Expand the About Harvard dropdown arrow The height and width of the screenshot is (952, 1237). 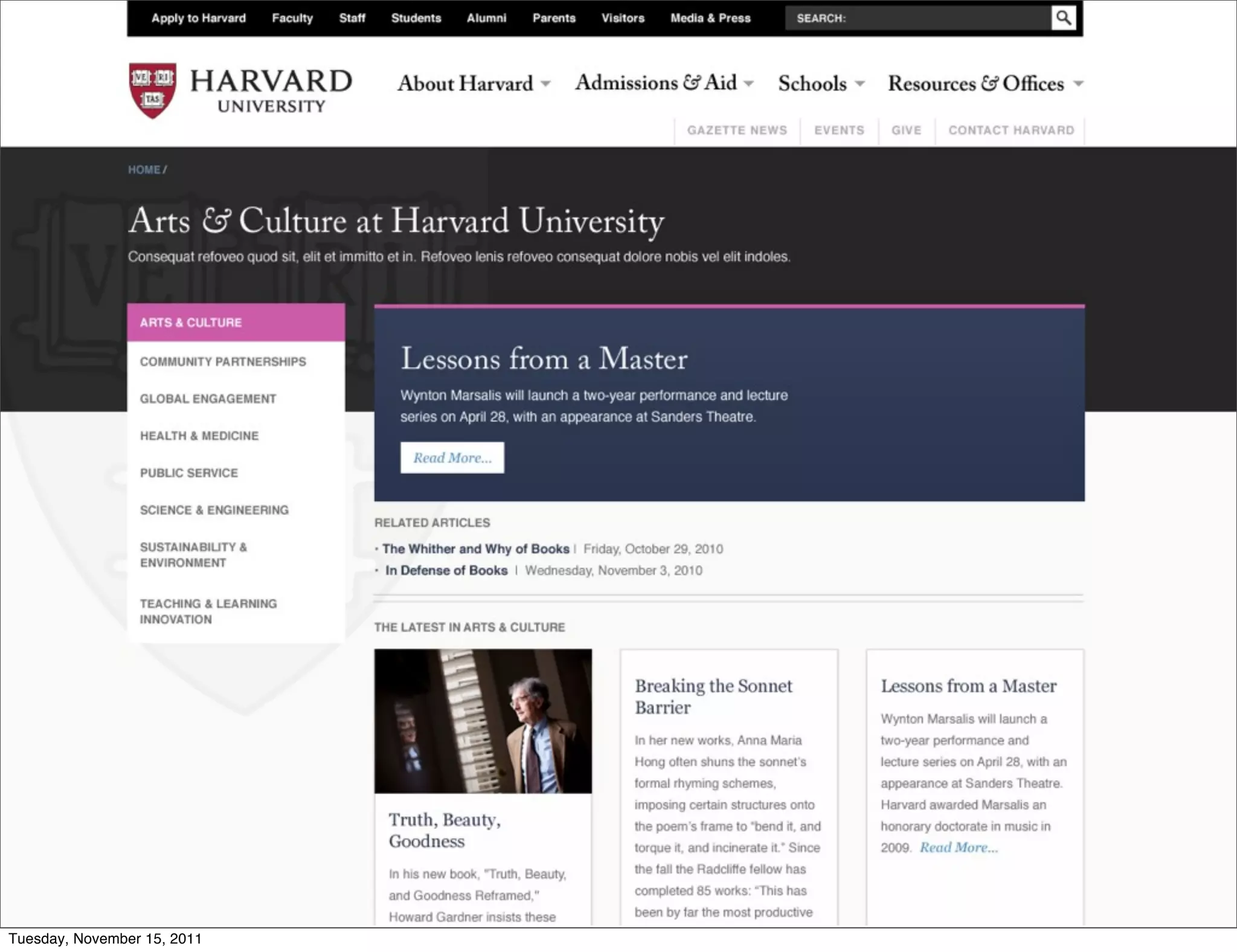point(545,83)
